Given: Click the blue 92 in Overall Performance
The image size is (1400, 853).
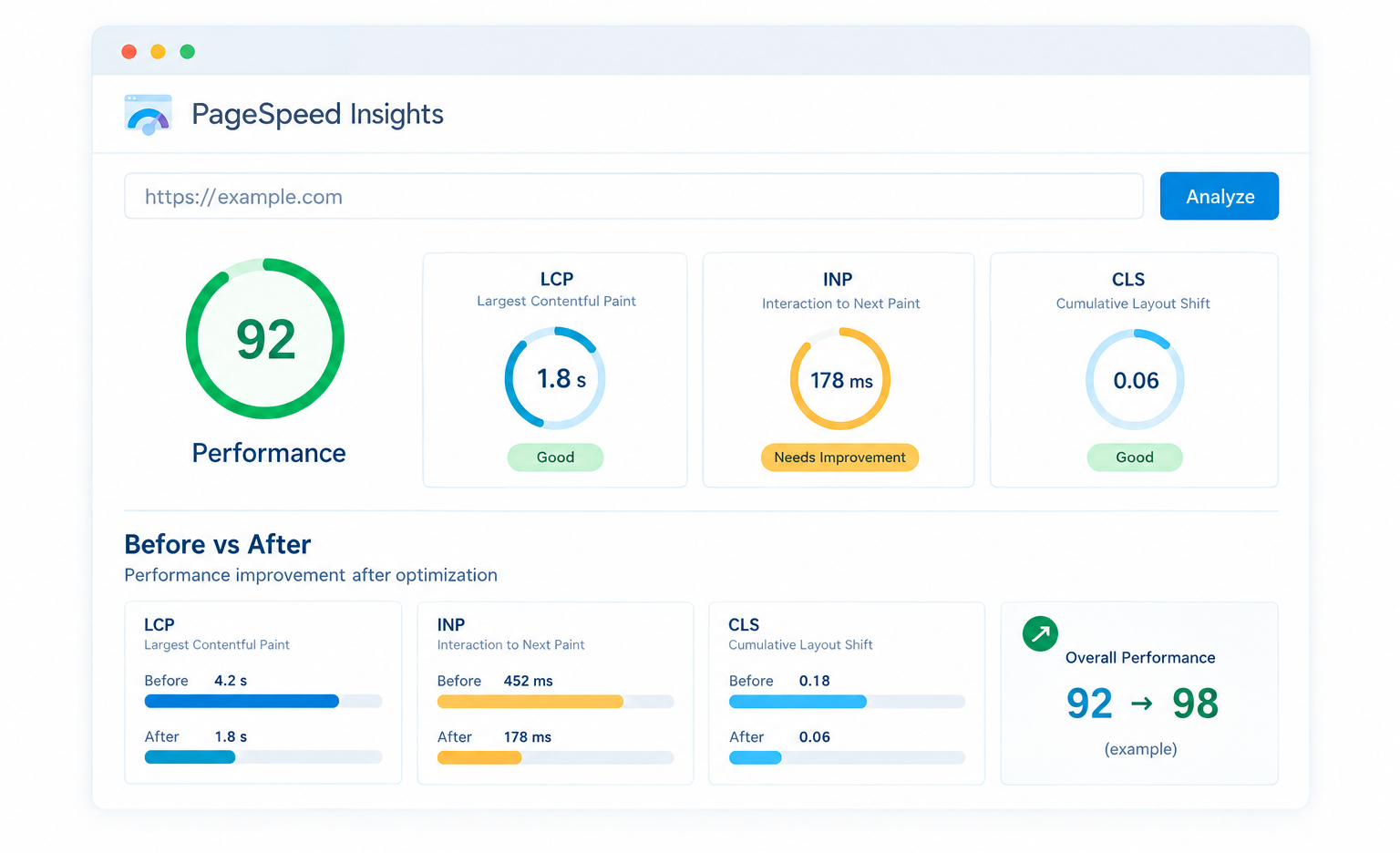Looking at the screenshot, I should coord(1089,704).
